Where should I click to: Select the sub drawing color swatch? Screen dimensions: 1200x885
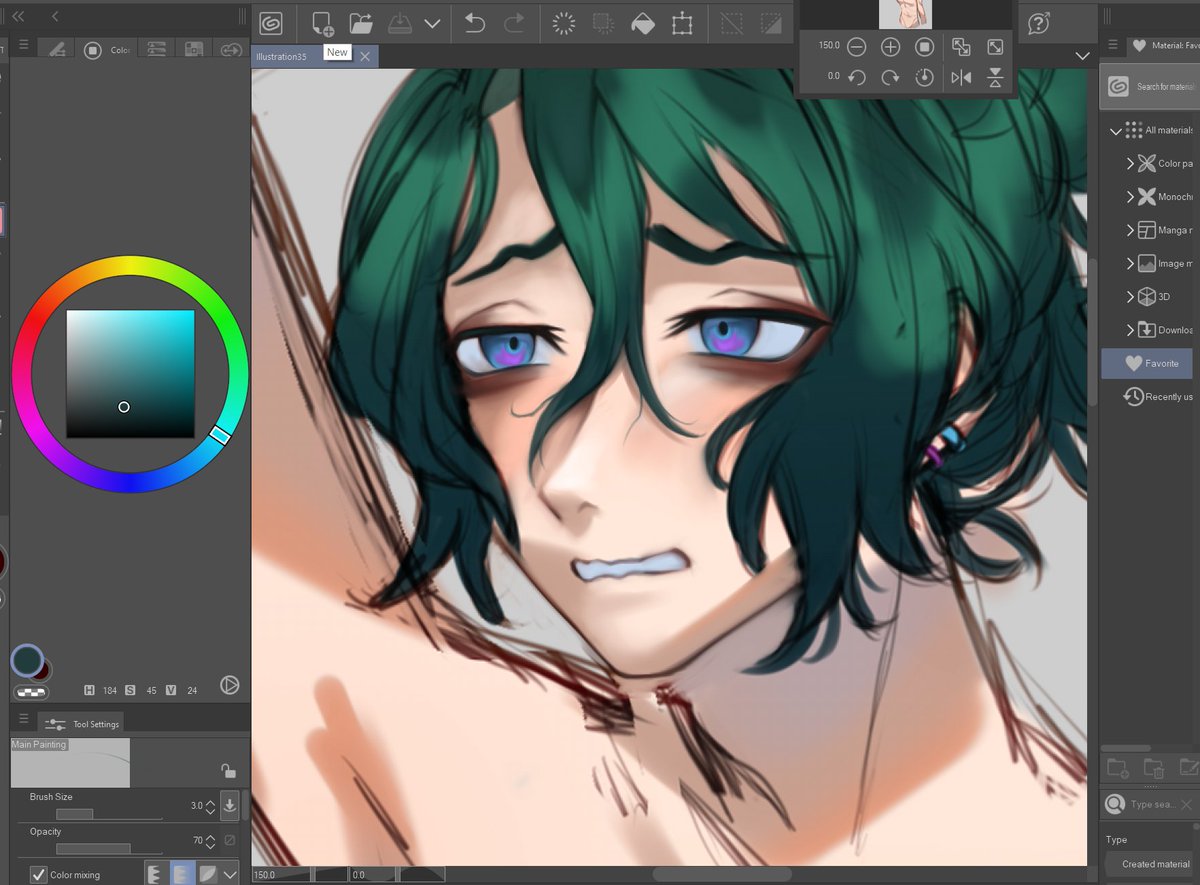(44, 671)
